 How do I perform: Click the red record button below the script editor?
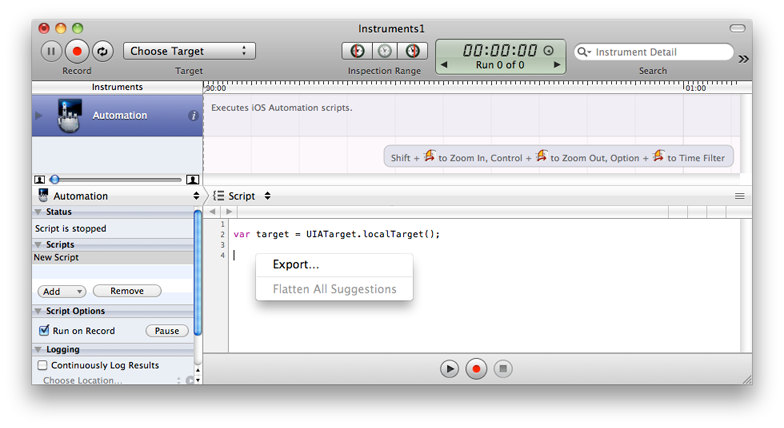pos(477,368)
